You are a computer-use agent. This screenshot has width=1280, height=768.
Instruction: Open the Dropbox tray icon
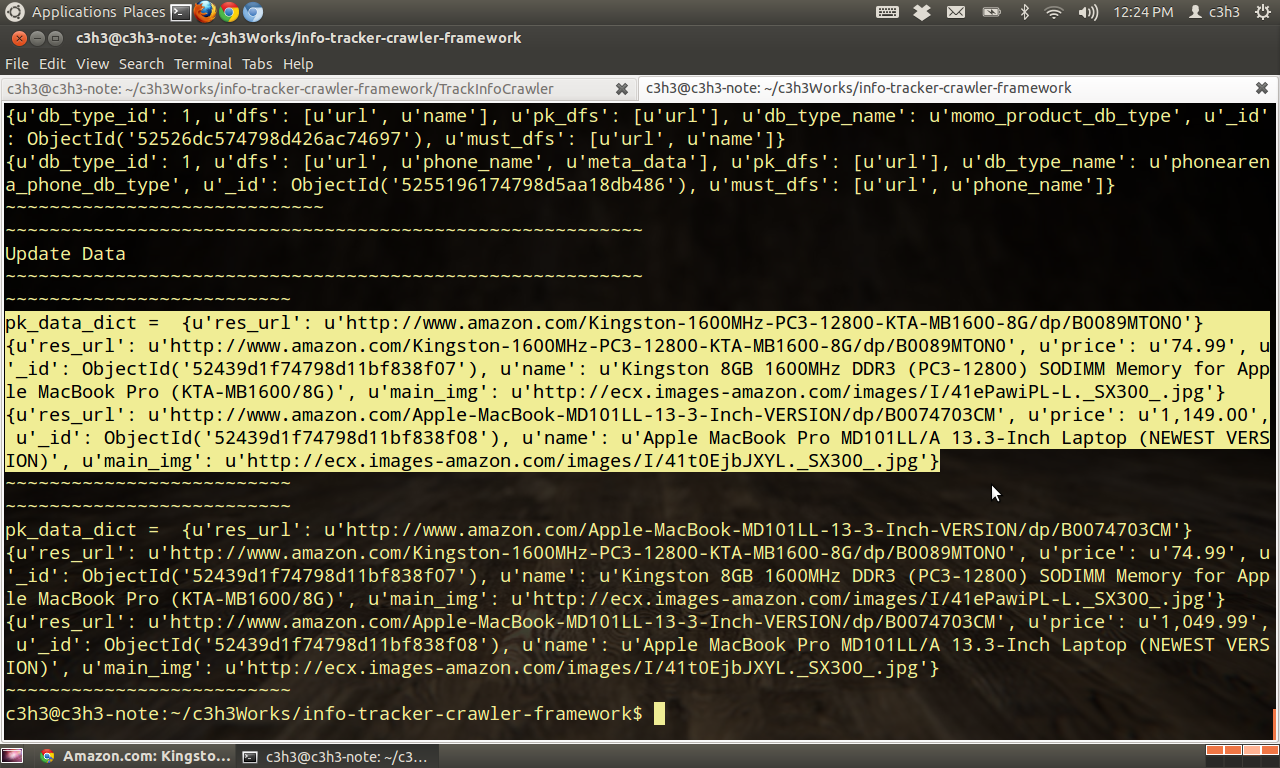click(922, 12)
